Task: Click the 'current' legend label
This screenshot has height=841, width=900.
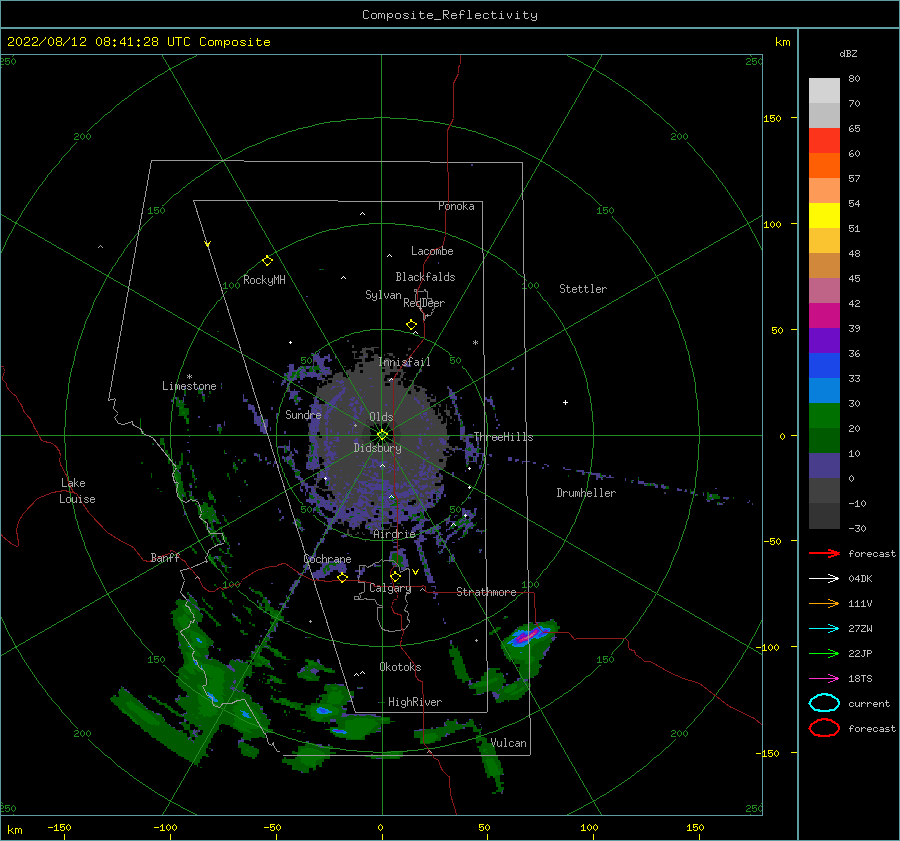Action: (869, 703)
